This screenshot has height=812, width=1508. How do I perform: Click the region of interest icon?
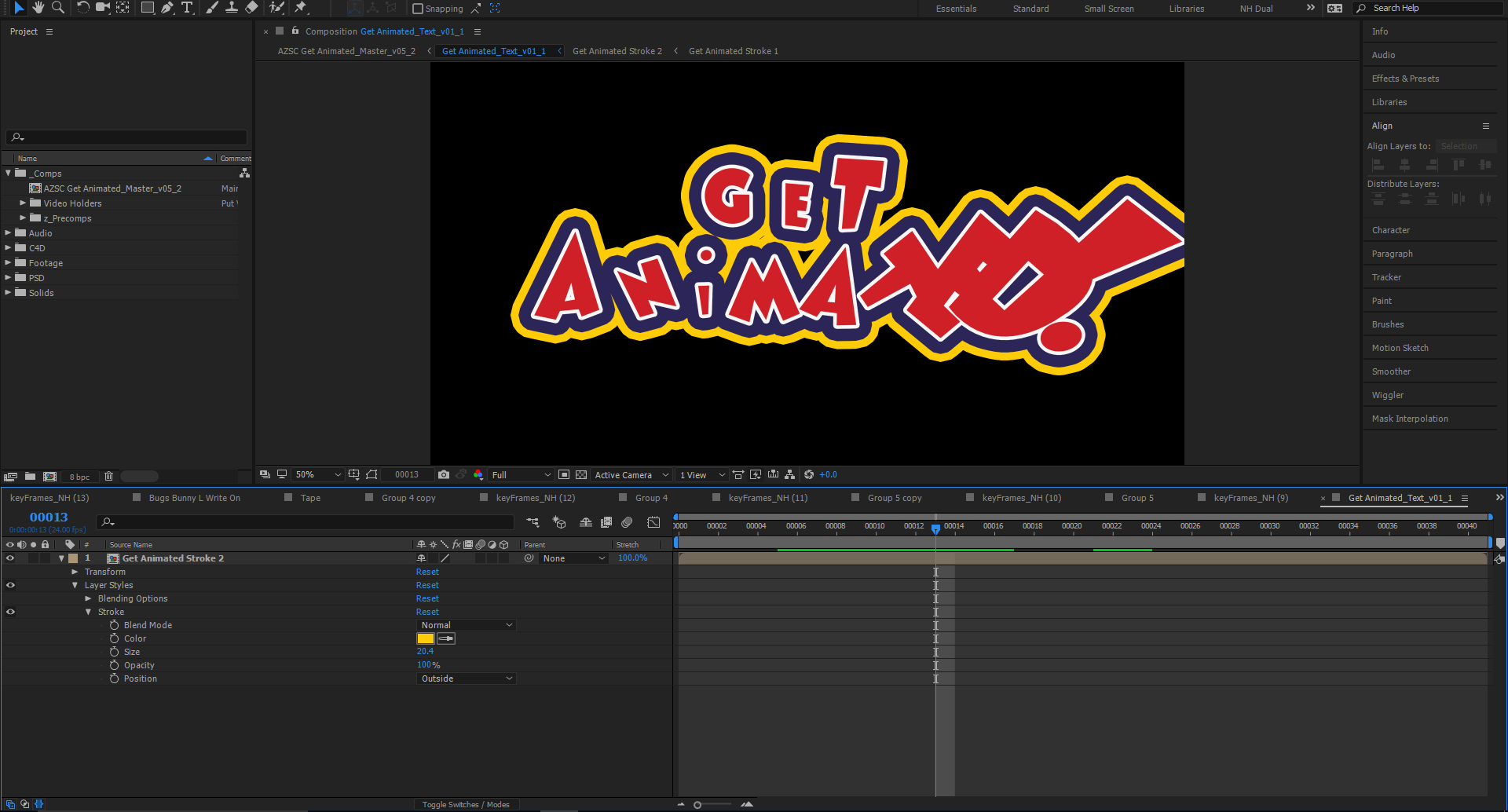coord(564,475)
